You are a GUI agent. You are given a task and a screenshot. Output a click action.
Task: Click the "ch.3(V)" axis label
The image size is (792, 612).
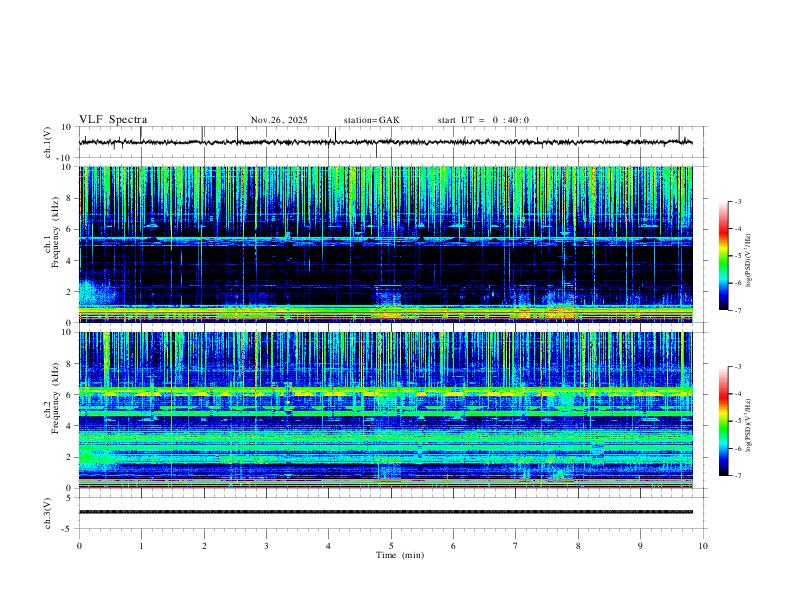(48, 513)
